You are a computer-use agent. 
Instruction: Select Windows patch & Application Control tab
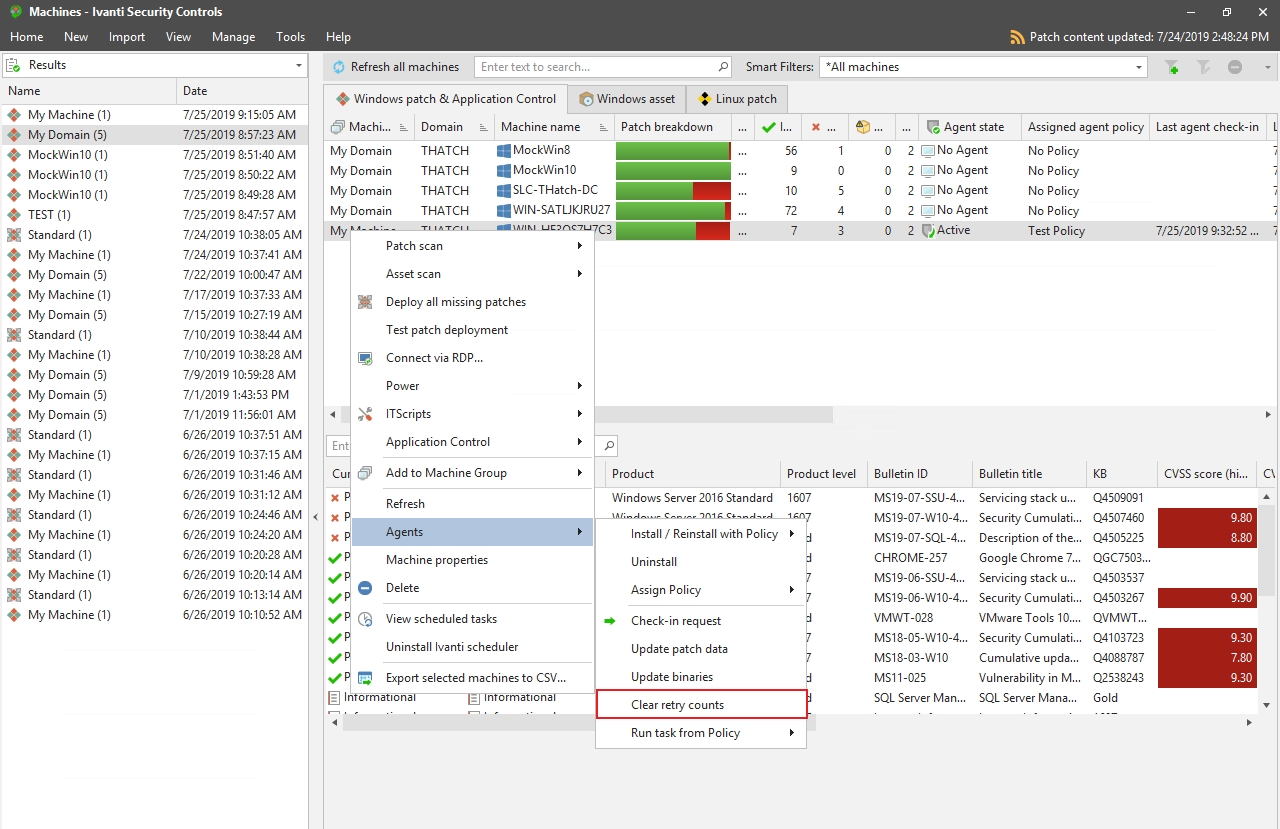pos(446,99)
